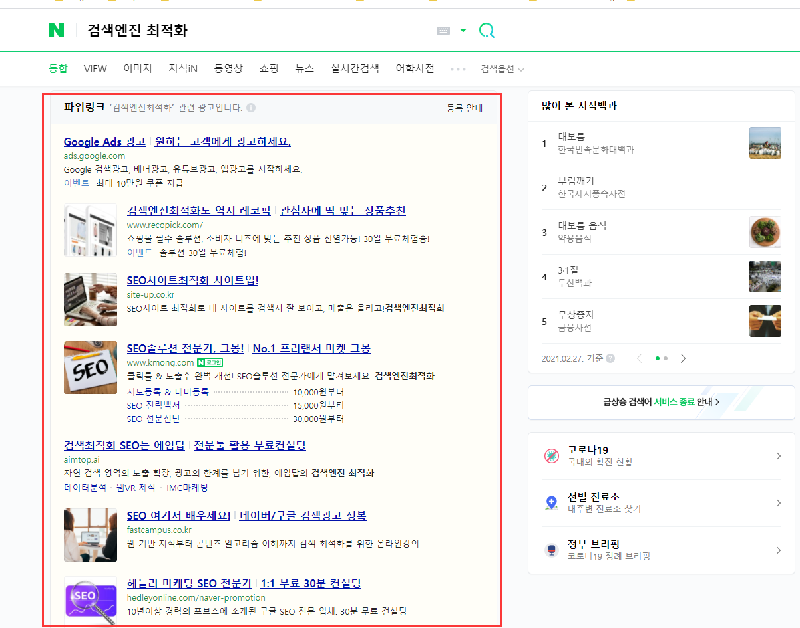Viewport: 800px width, 628px height.
Task: Click the info icon next to 파워링크 notice
Action: [x=251, y=108]
